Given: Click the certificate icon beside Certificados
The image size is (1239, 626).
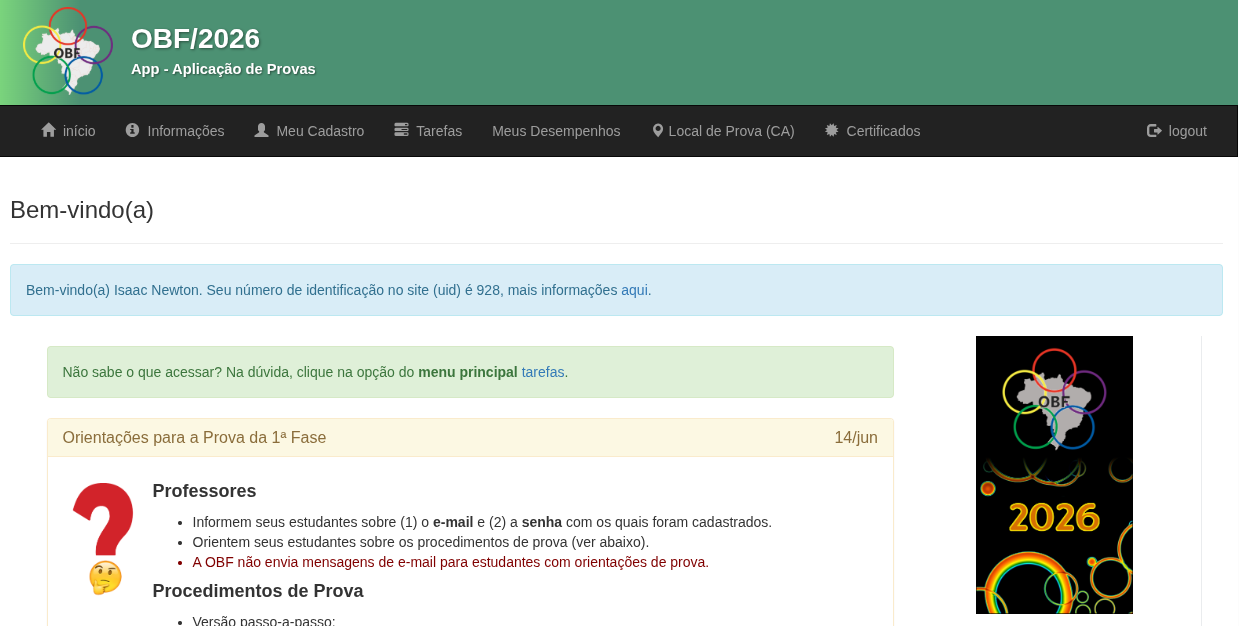Looking at the screenshot, I should tap(832, 130).
